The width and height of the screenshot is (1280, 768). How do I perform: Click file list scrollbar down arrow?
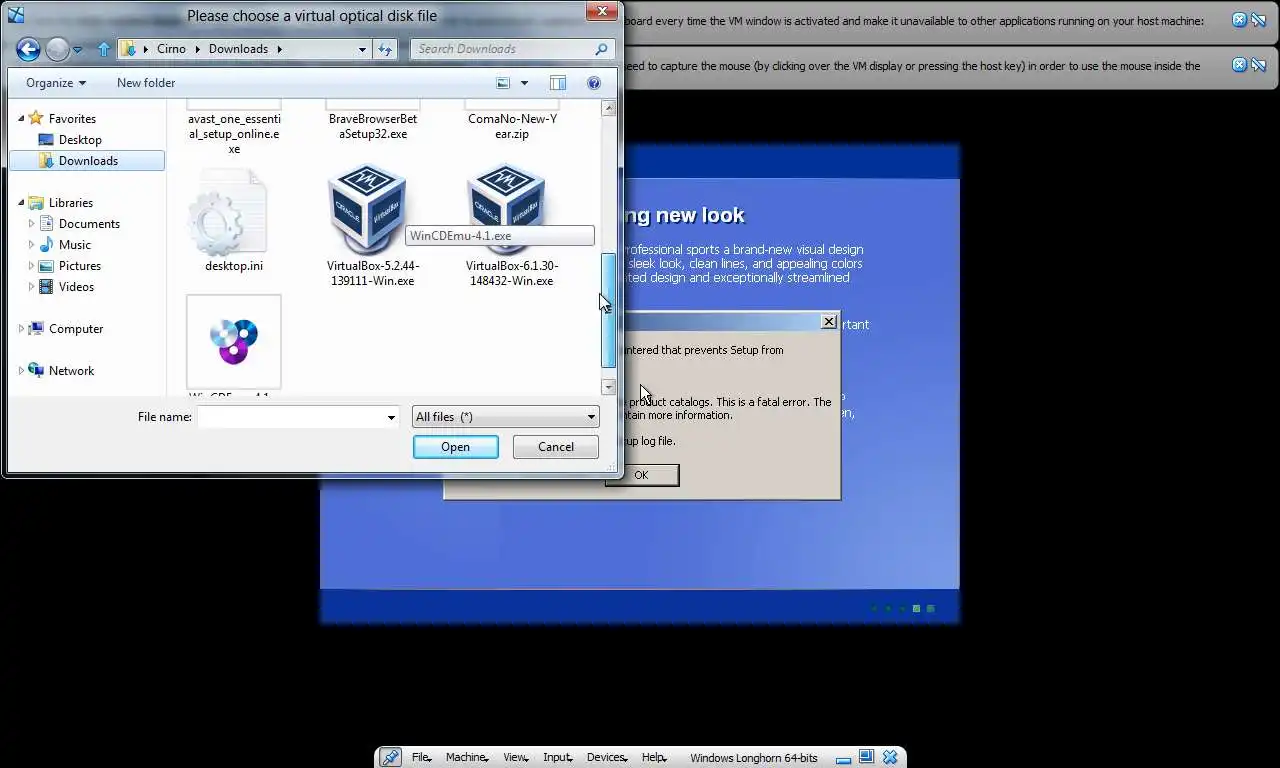pyautogui.click(x=608, y=387)
